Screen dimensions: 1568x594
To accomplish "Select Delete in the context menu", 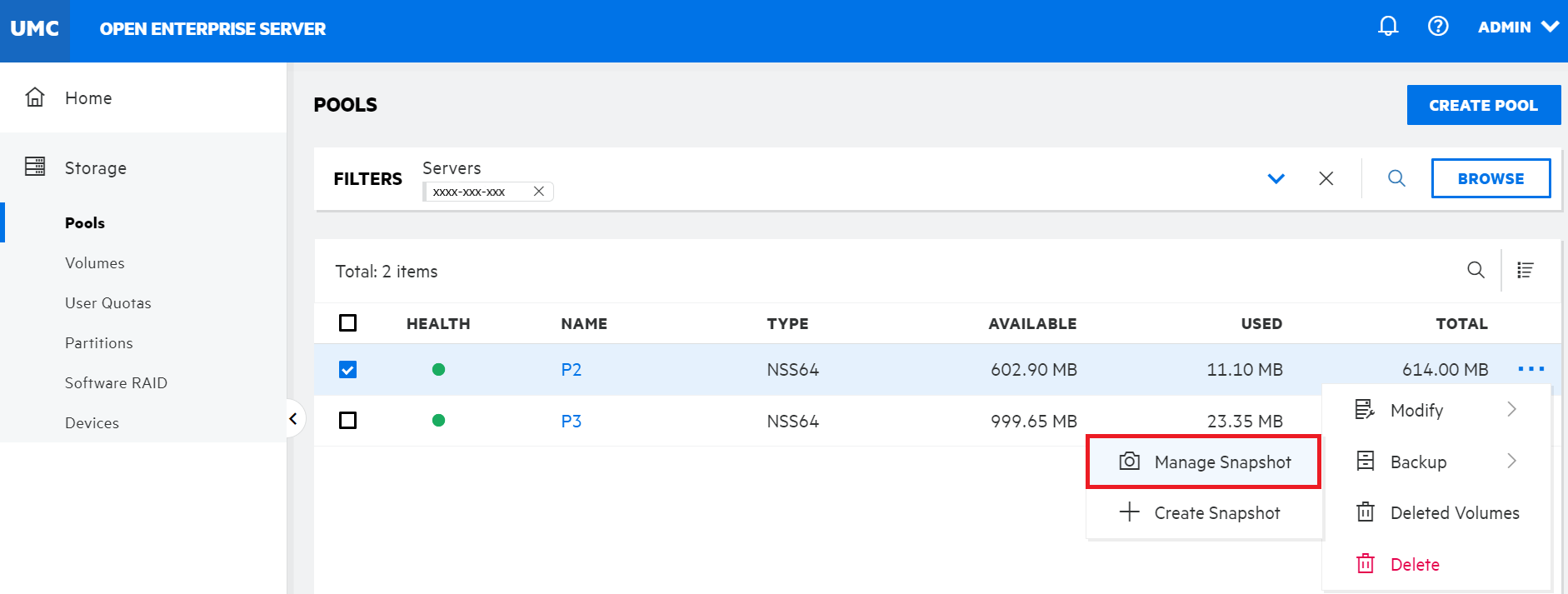I will pyautogui.click(x=1414, y=564).
